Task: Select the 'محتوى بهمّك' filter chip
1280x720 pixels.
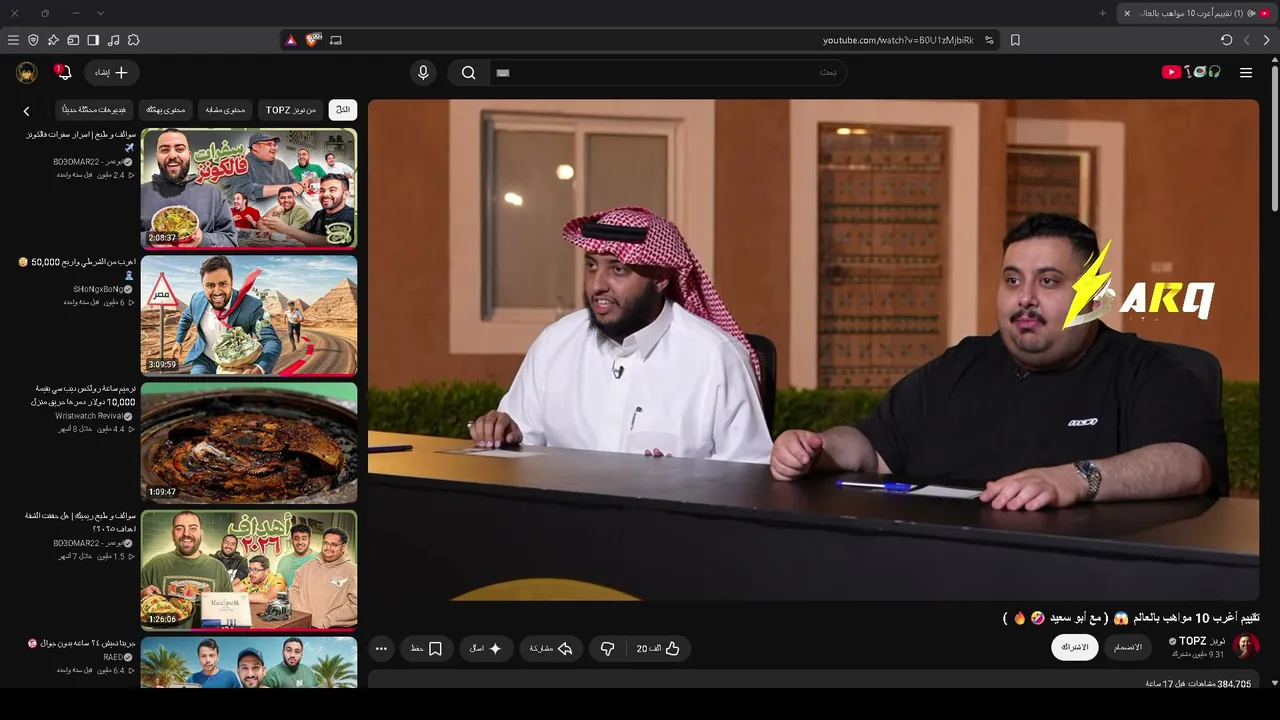Action: coord(166,109)
